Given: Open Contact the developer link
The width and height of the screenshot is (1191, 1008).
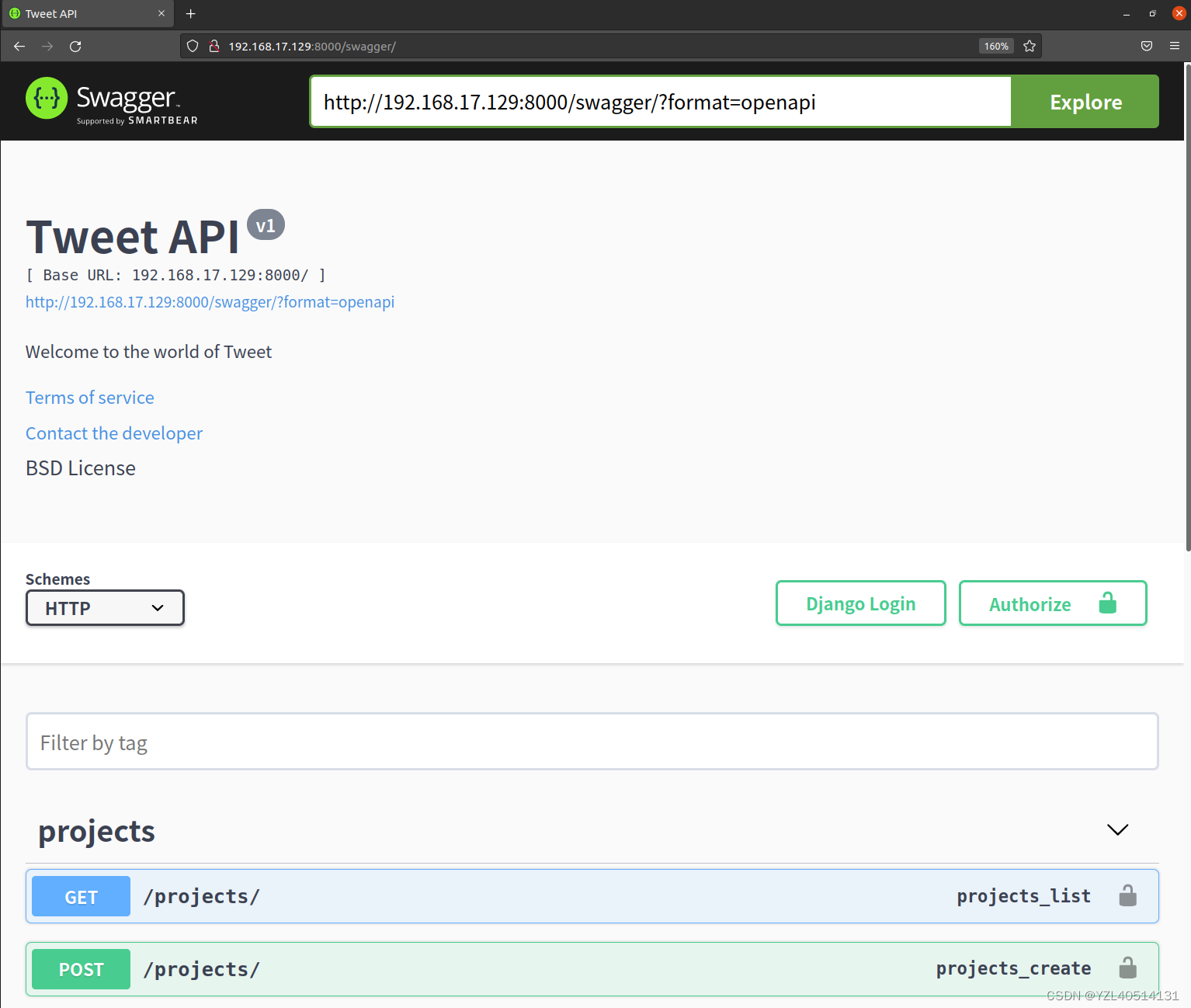Looking at the screenshot, I should click(114, 433).
